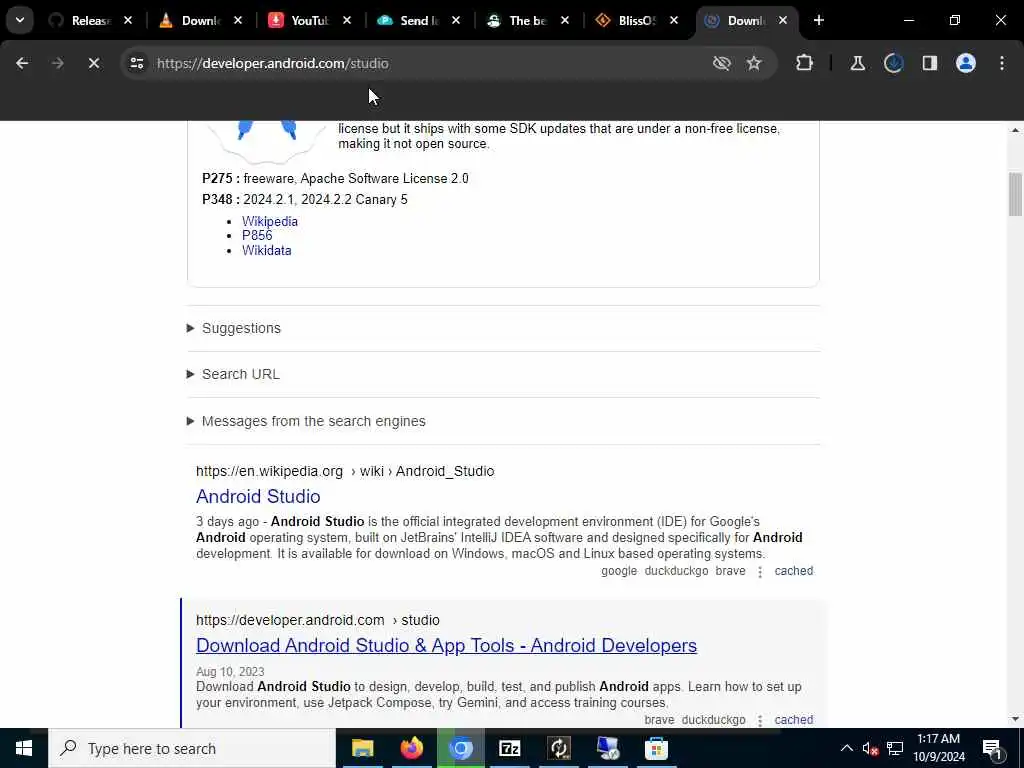Open the Android Studio Wikipedia result title

tap(258, 496)
